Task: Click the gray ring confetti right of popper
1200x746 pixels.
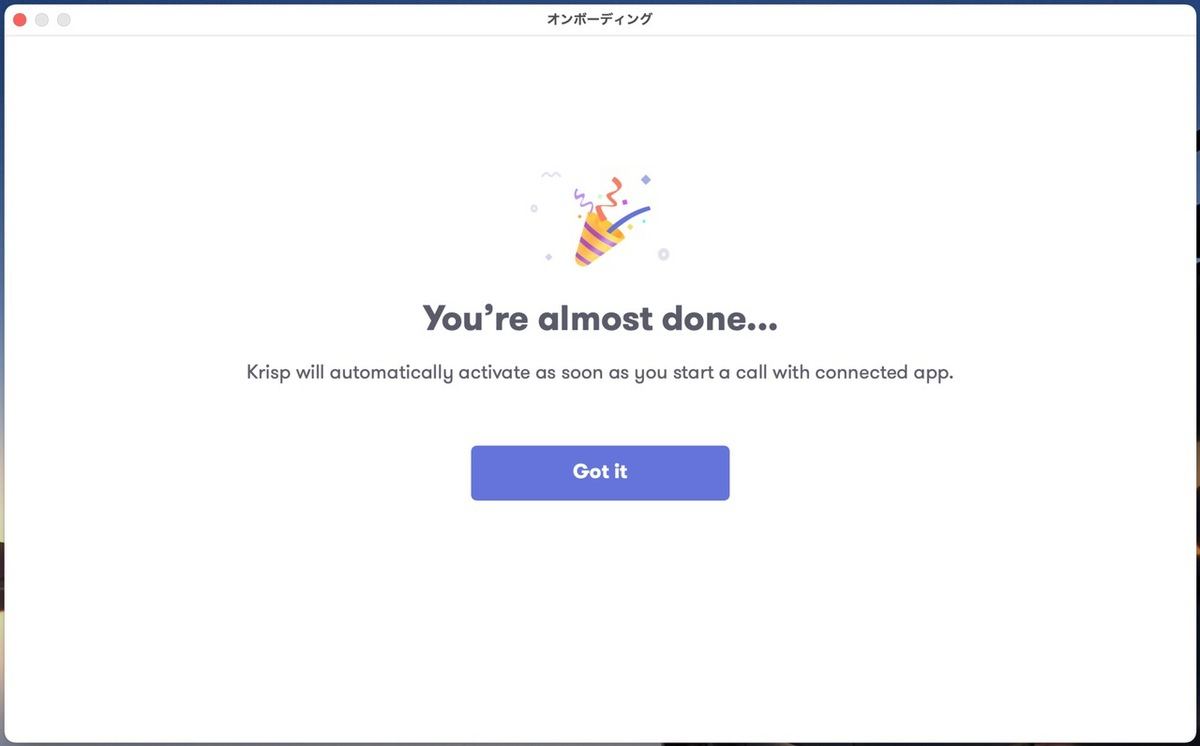Action: coord(663,254)
